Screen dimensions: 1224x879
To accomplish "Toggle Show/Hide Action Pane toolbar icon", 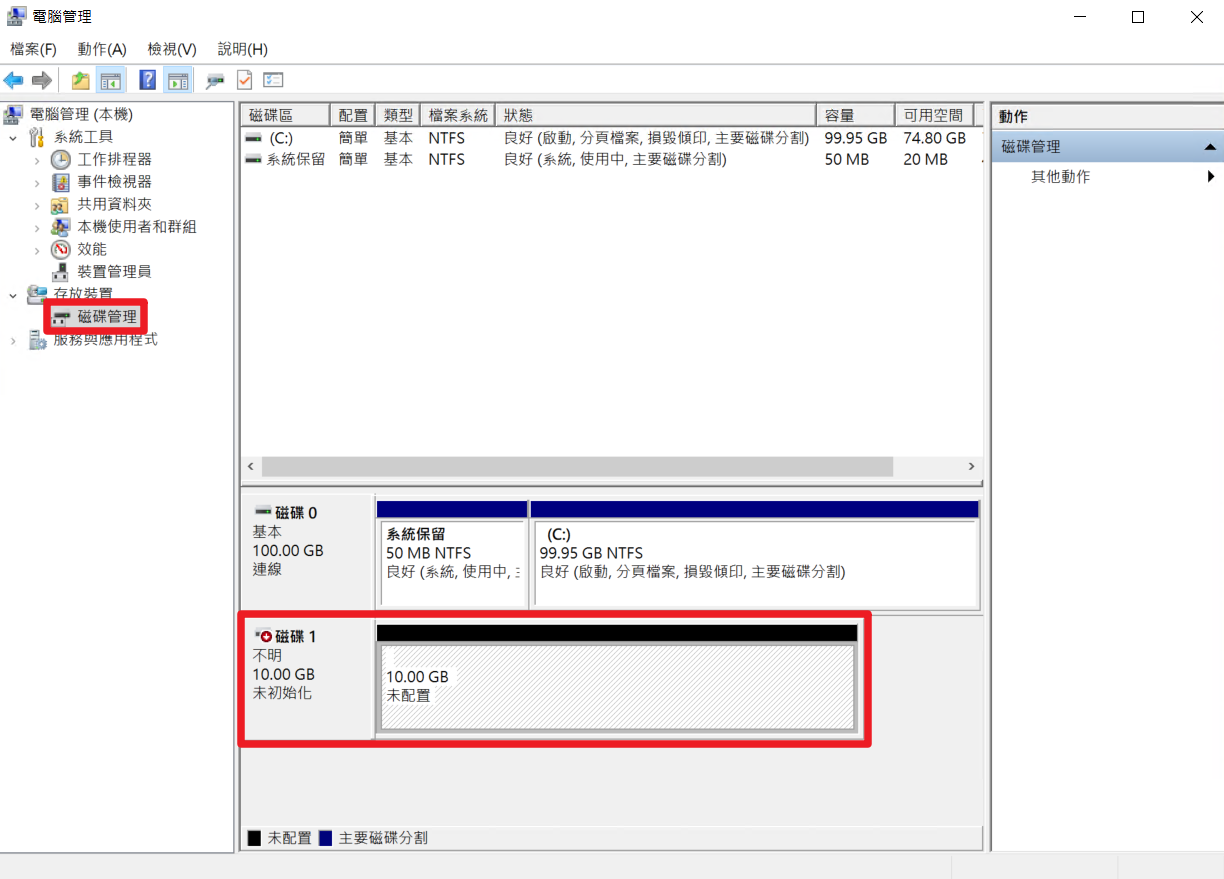I will coord(178,80).
